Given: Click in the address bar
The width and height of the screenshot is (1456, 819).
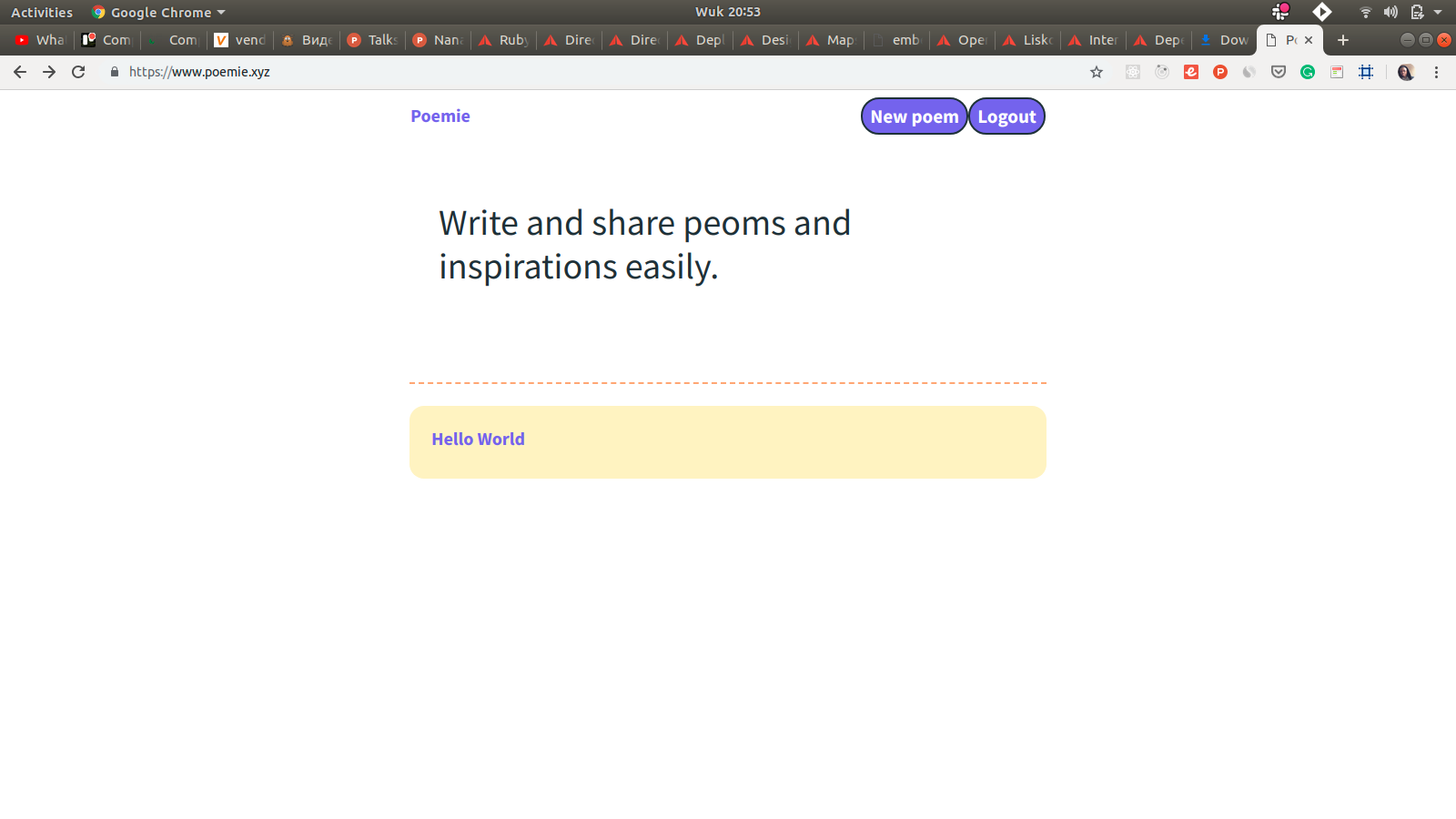Looking at the screenshot, I should point(364,72).
